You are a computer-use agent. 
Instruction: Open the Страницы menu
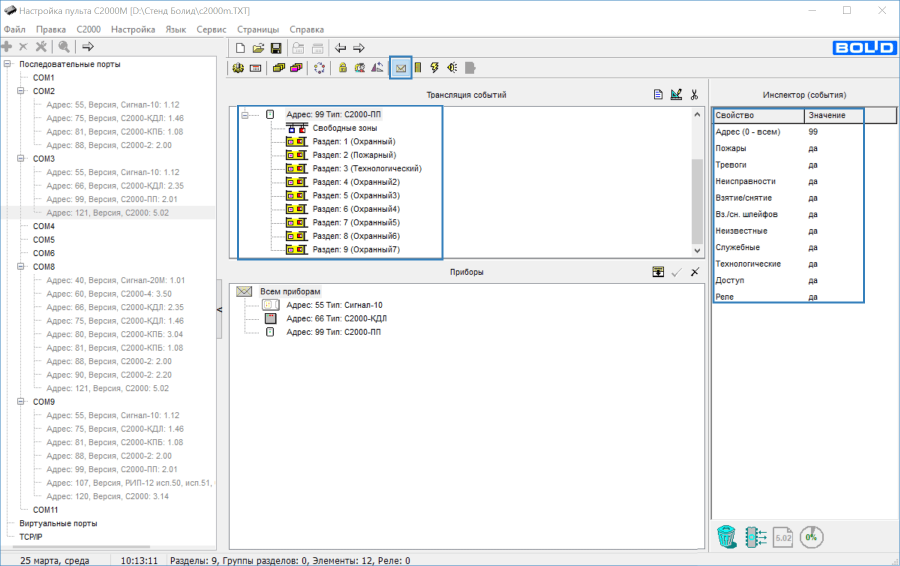click(x=258, y=29)
